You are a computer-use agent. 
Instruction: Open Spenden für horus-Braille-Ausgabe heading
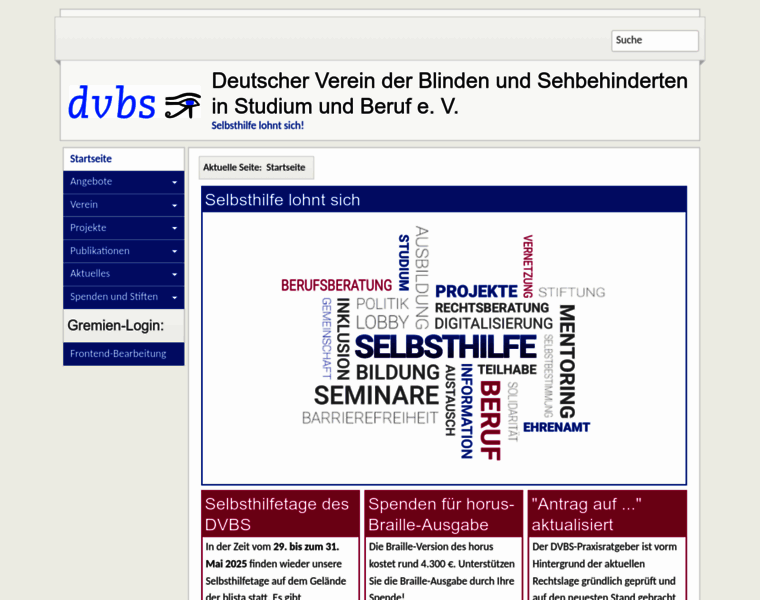[x=441, y=514]
